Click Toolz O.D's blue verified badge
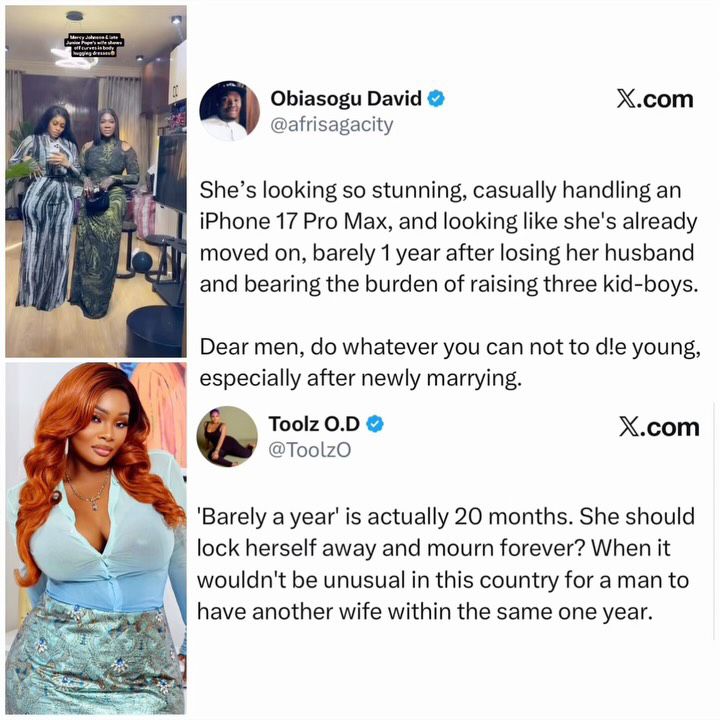Image resolution: width=720 pixels, height=720 pixels. point(375,424)
